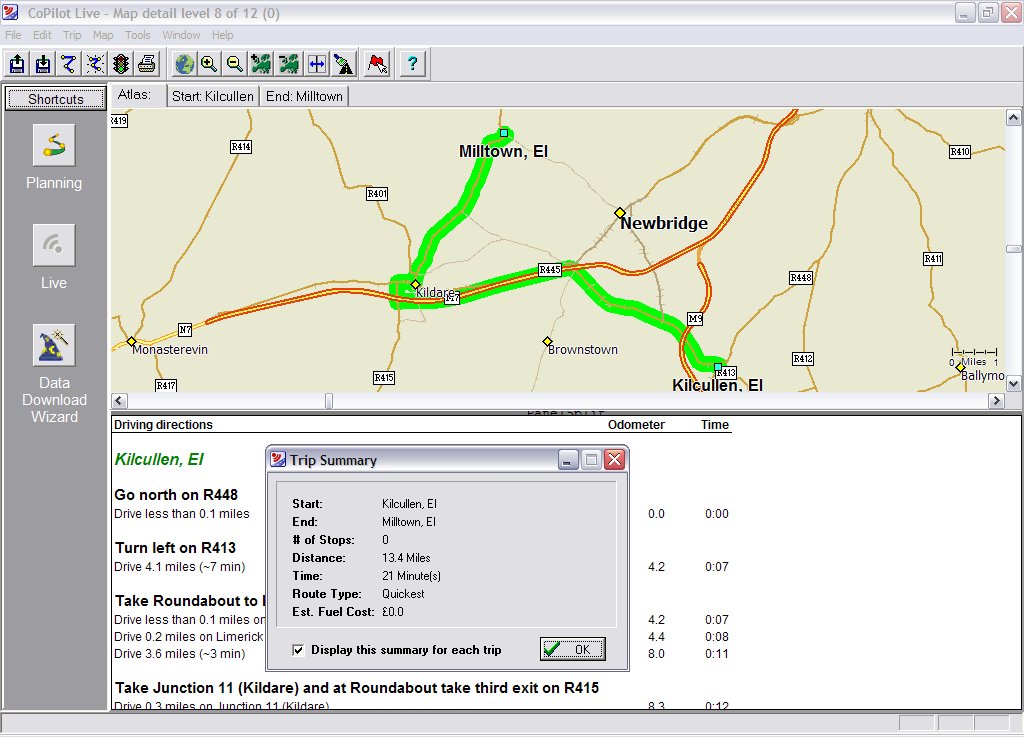Open the Tools menu
The width and height of the screenshot is (1024, 737).
point(138,35)
